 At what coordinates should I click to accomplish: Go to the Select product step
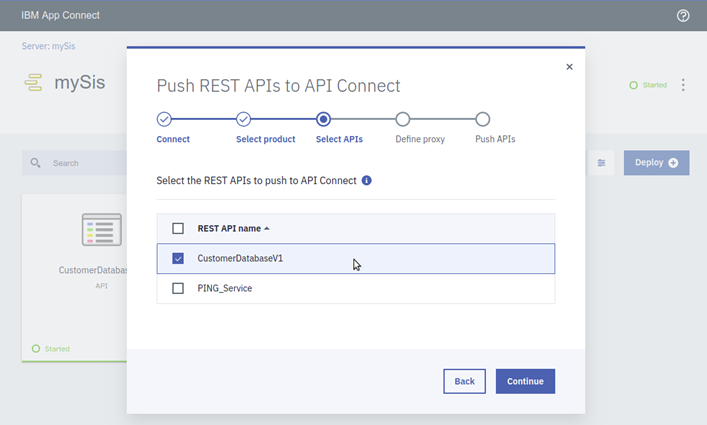[243, 119]
